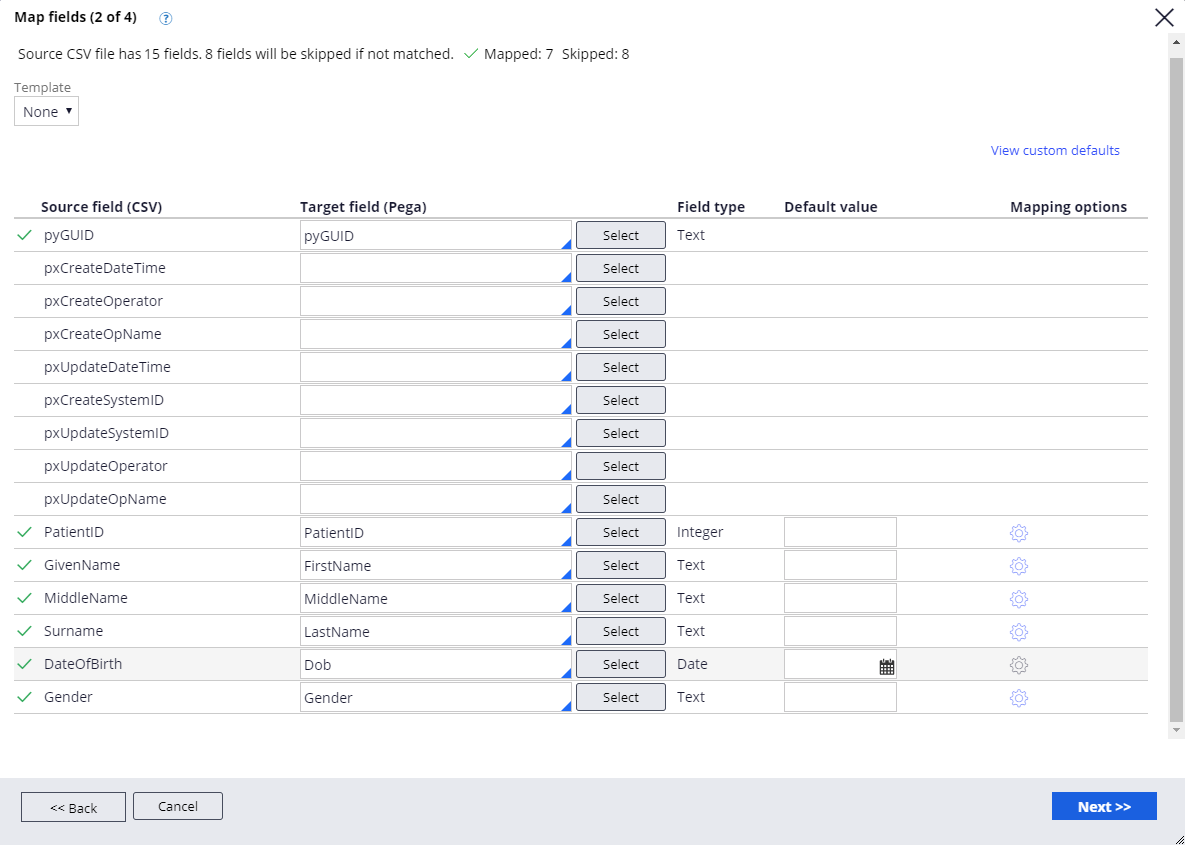Viewport: 1185px width, 845px height.
Task: Close the Map fields dialog
Action: coord(1164,17)
